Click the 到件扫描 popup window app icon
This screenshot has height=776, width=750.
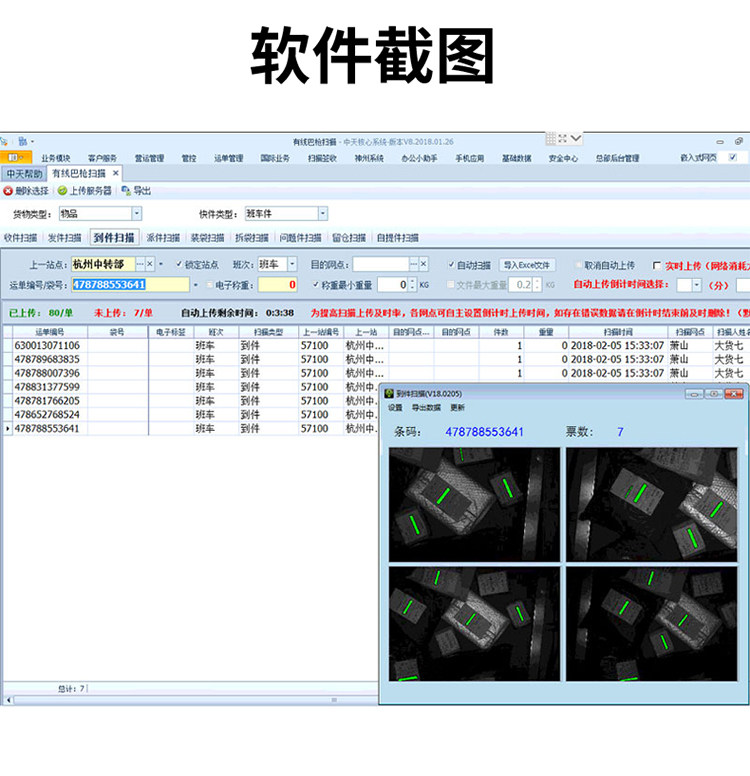[389, 394]
